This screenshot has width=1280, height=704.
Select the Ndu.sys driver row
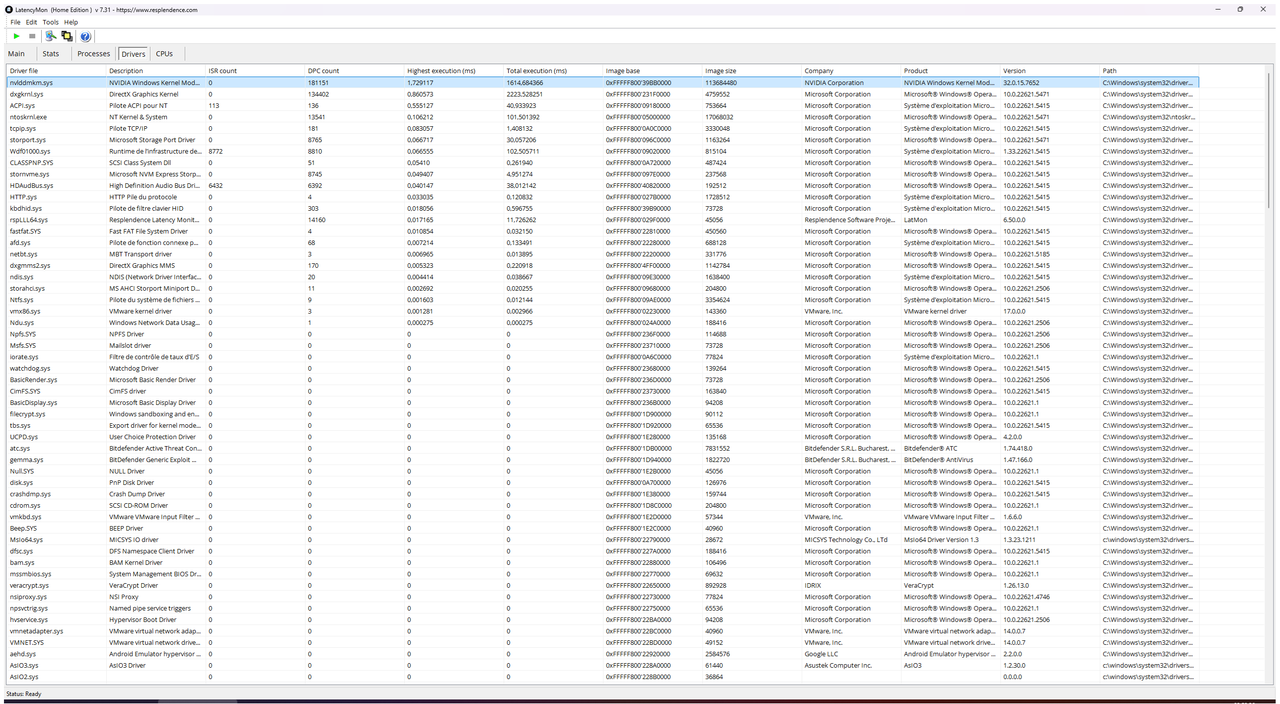602,323
